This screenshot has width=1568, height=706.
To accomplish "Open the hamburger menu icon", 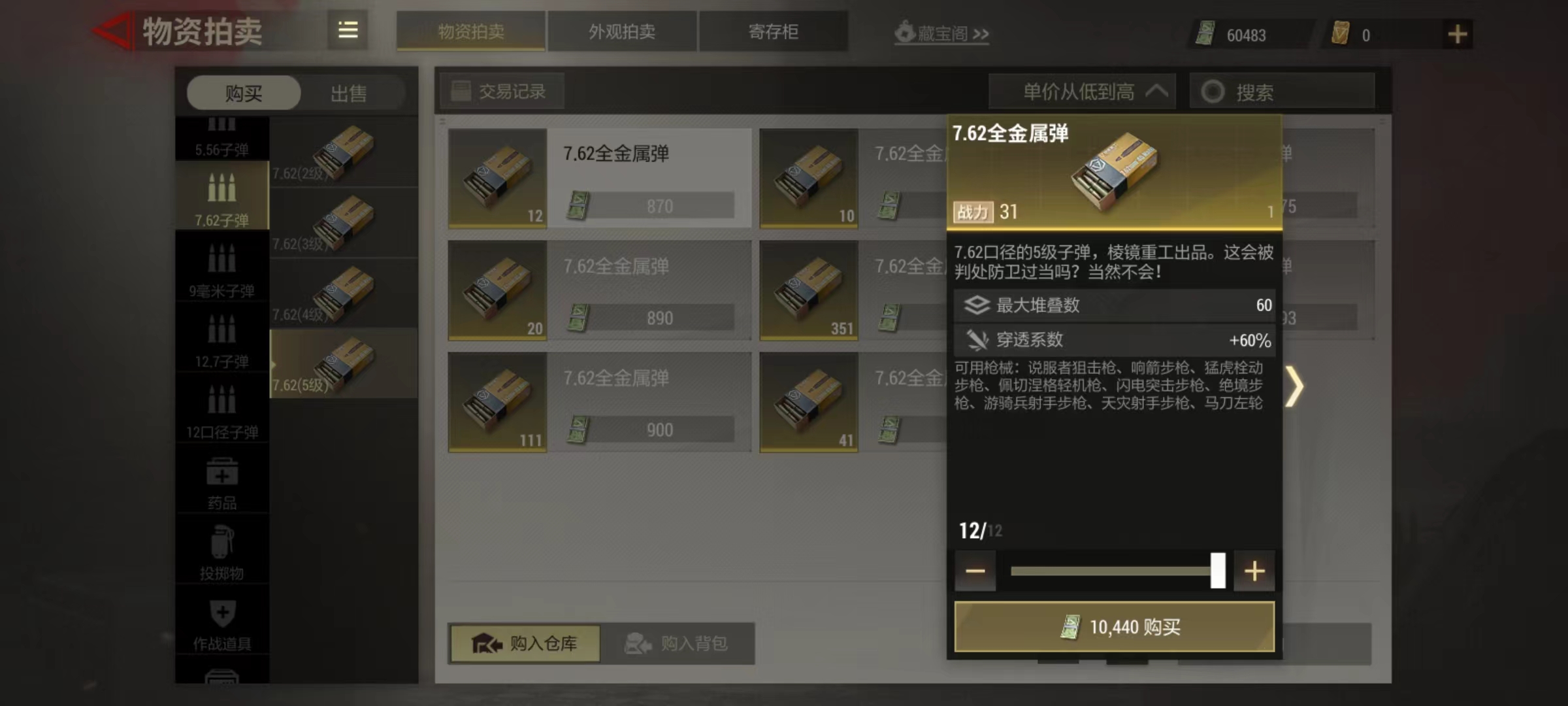I will pos(348,30).
